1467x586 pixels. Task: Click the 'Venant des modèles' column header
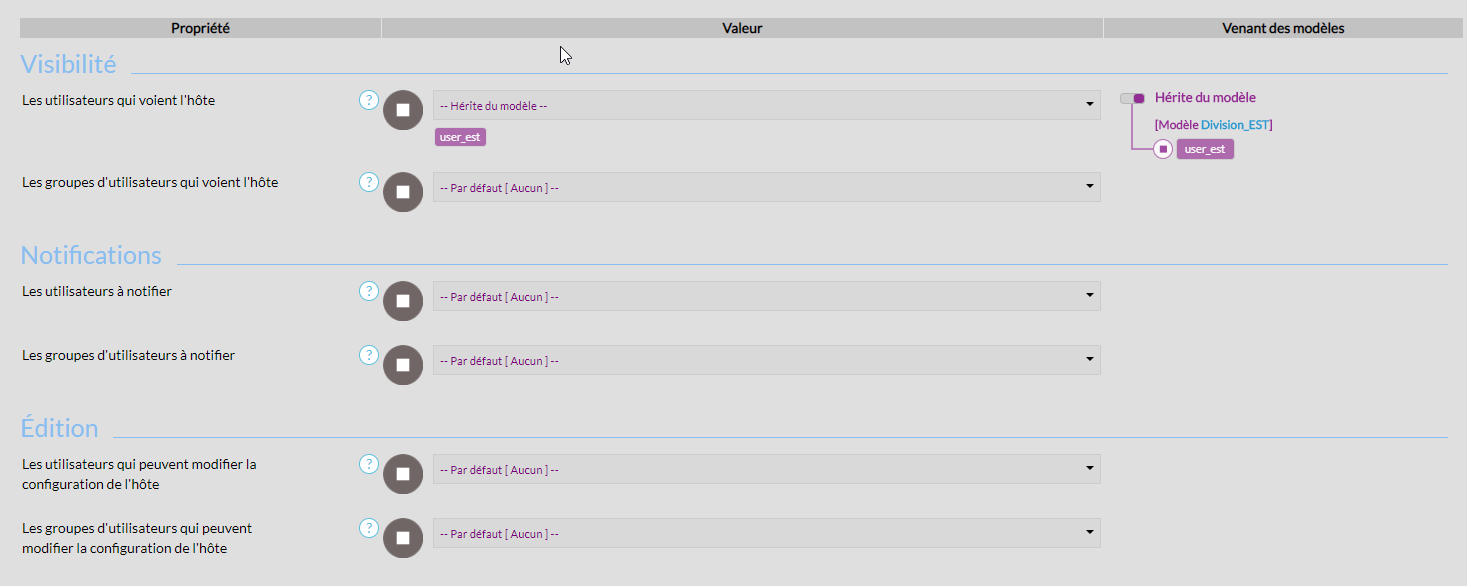[x=1283, y=28]
